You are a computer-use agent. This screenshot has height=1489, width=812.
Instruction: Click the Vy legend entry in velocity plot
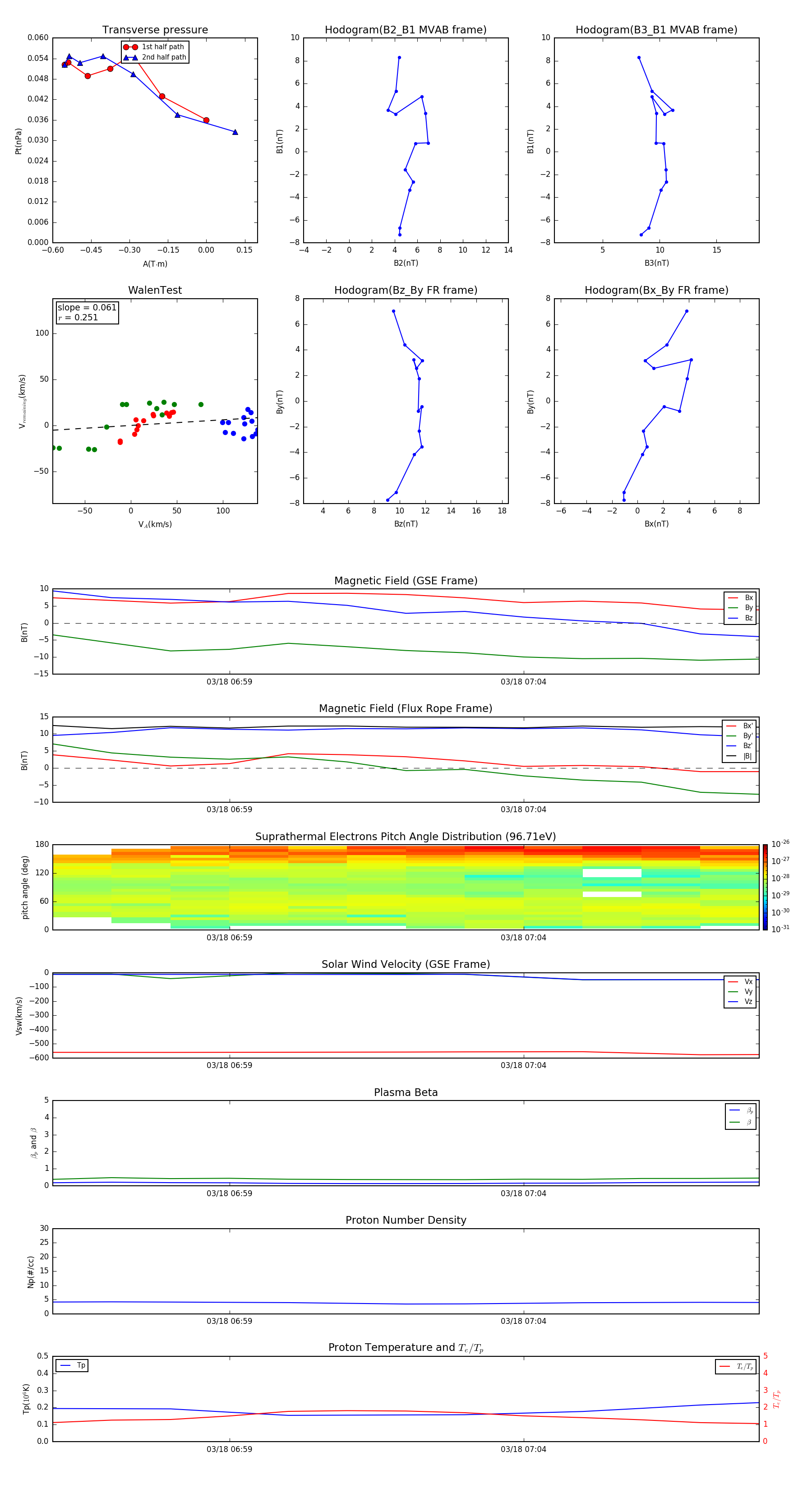(x=740, y=992)
